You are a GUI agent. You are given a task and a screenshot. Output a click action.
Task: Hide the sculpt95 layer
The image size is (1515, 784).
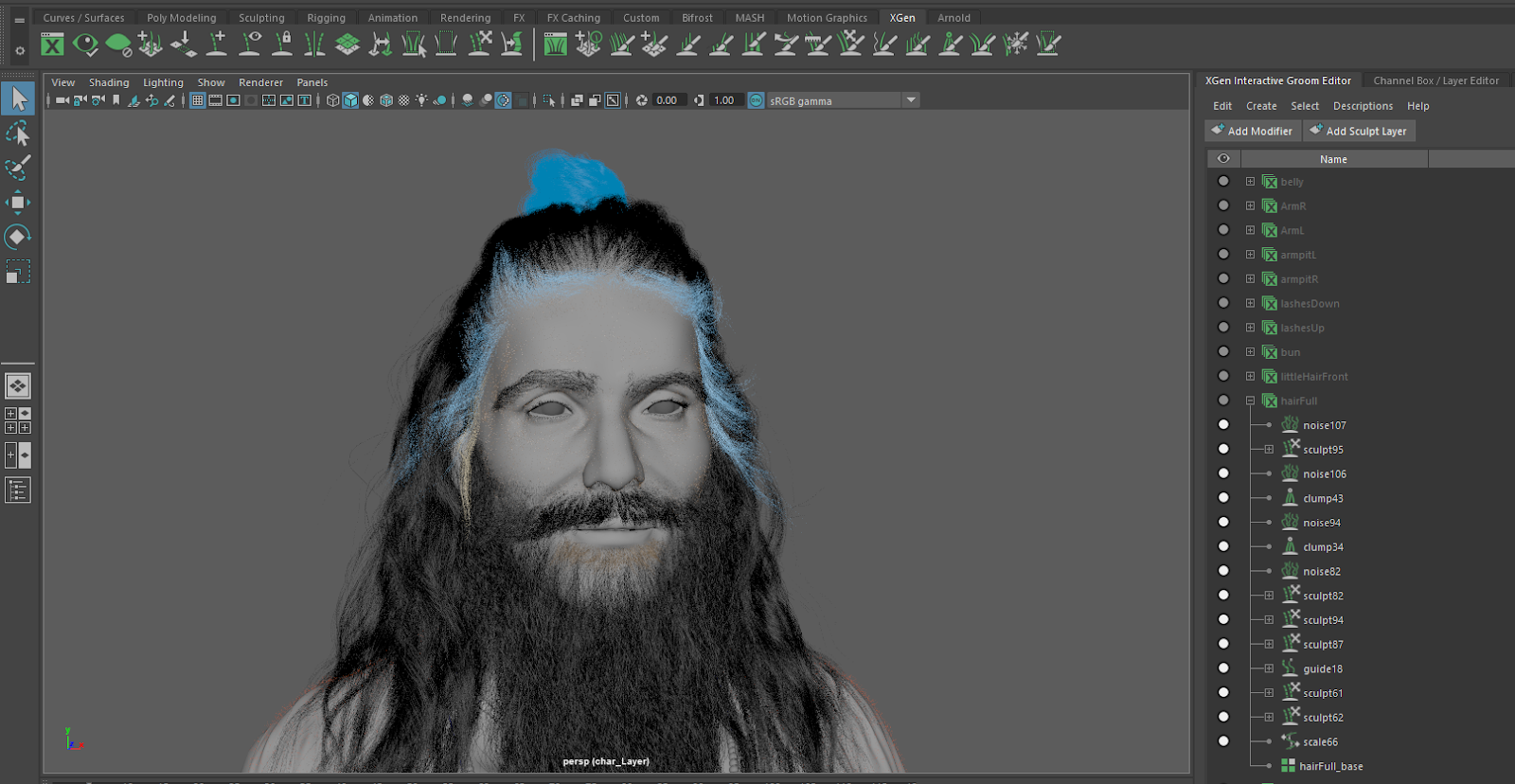click(1223, 450)
